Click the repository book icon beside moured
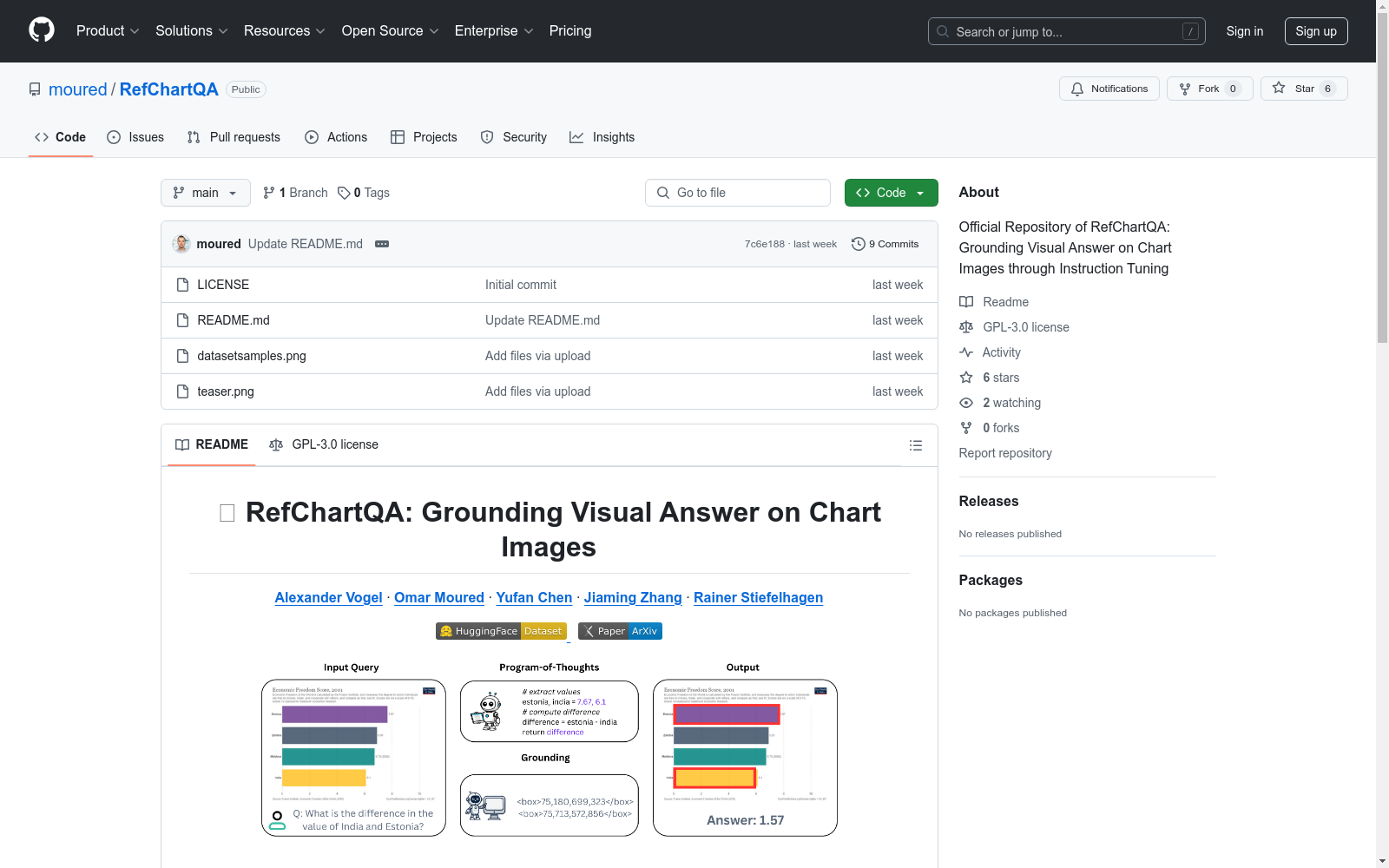1389x868 pixels. pos(35,89)
